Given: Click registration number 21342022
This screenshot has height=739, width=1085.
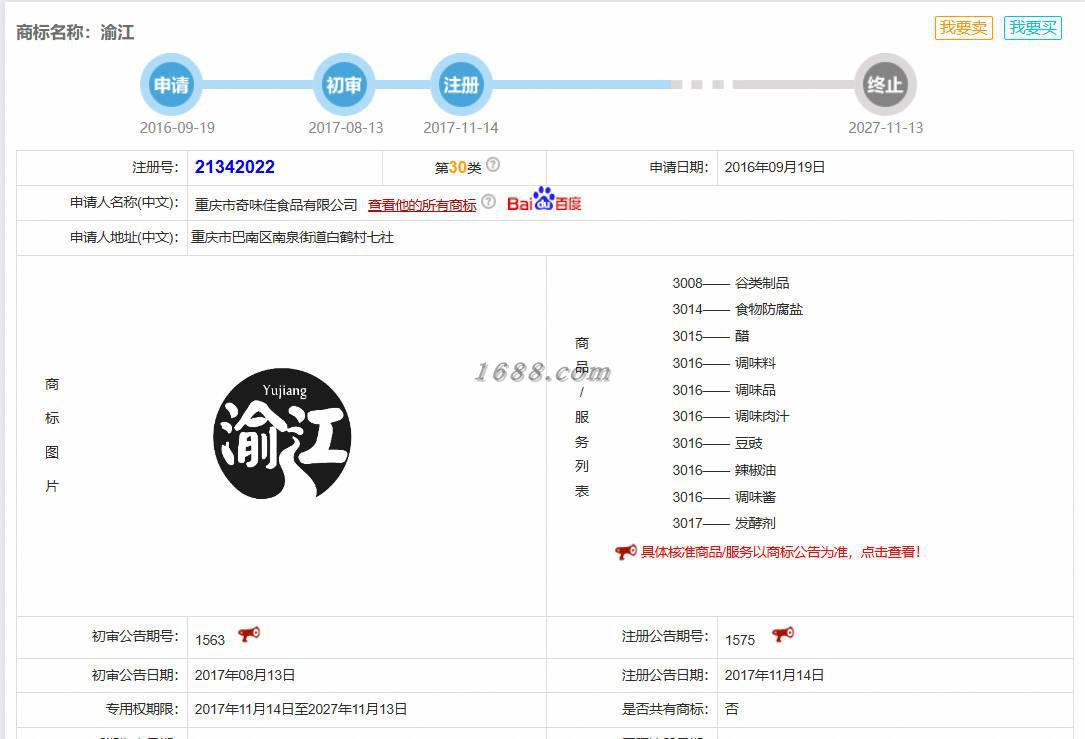Looking at the screenshot, I should pyautogui.click(x=235, y=167).
